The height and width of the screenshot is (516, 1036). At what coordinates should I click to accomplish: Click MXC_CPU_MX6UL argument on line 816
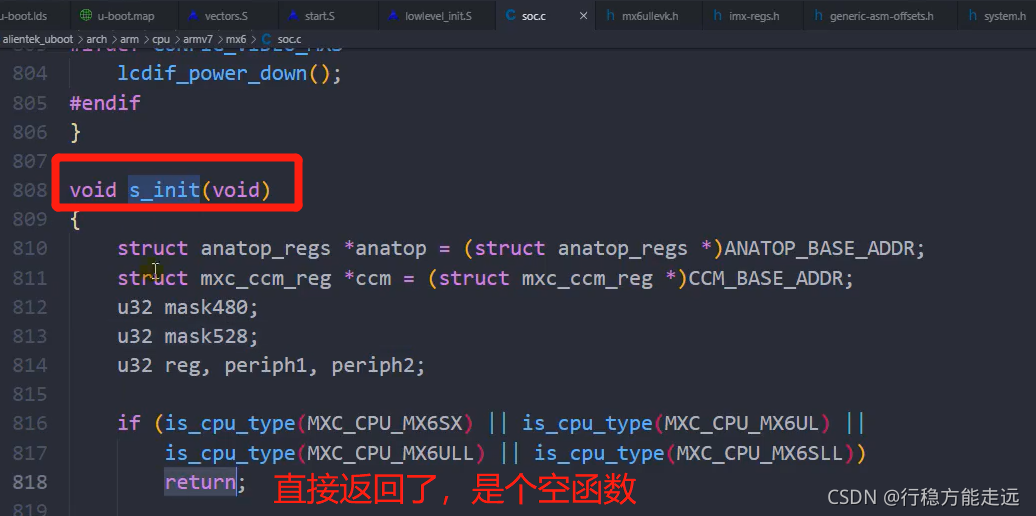pos(743,424)
